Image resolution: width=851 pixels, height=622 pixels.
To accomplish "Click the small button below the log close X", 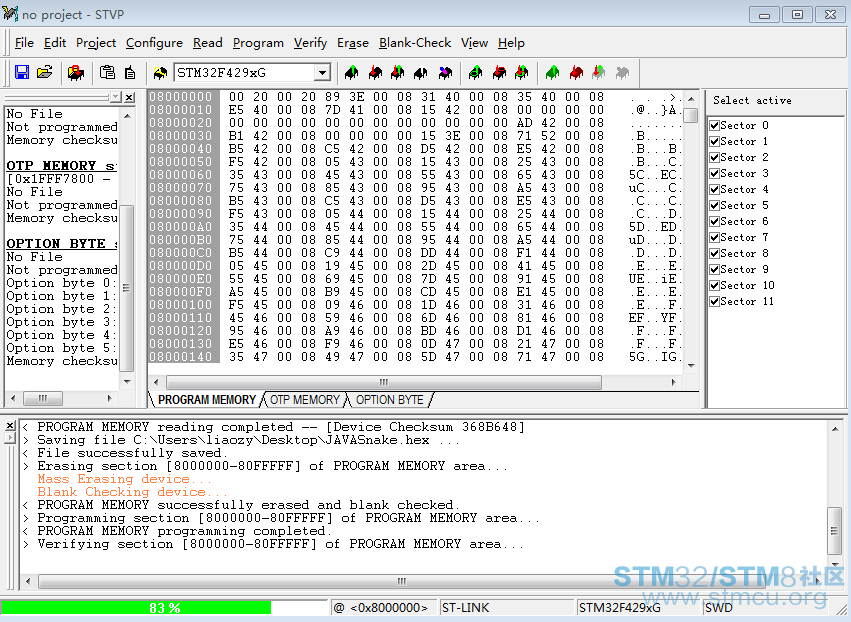I will click(x=10, y=437).
